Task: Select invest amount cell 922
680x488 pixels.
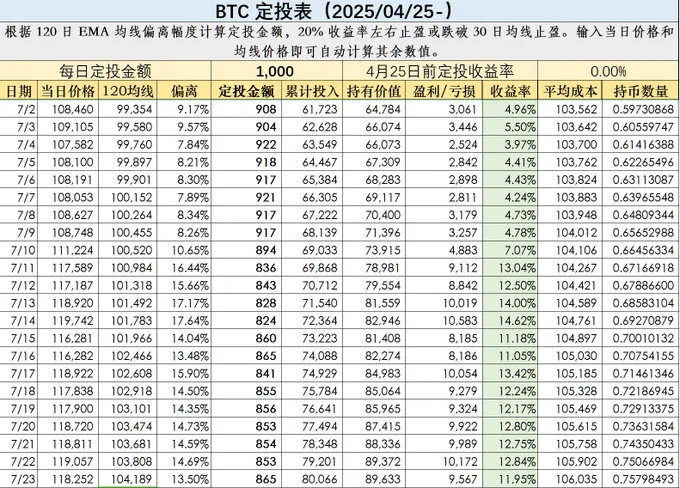Action: tap(246, 144)
